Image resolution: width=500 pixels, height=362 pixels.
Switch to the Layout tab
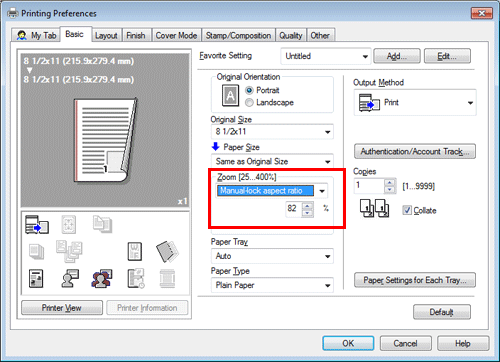coord(106,35)
